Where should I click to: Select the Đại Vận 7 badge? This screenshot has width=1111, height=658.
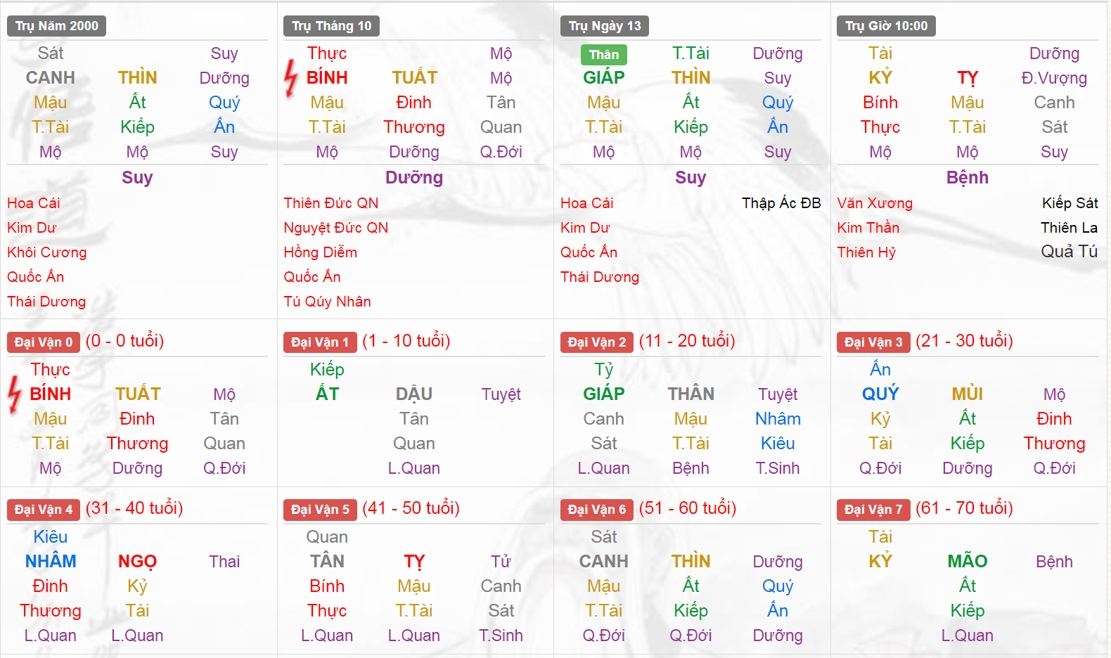[873, 510]
